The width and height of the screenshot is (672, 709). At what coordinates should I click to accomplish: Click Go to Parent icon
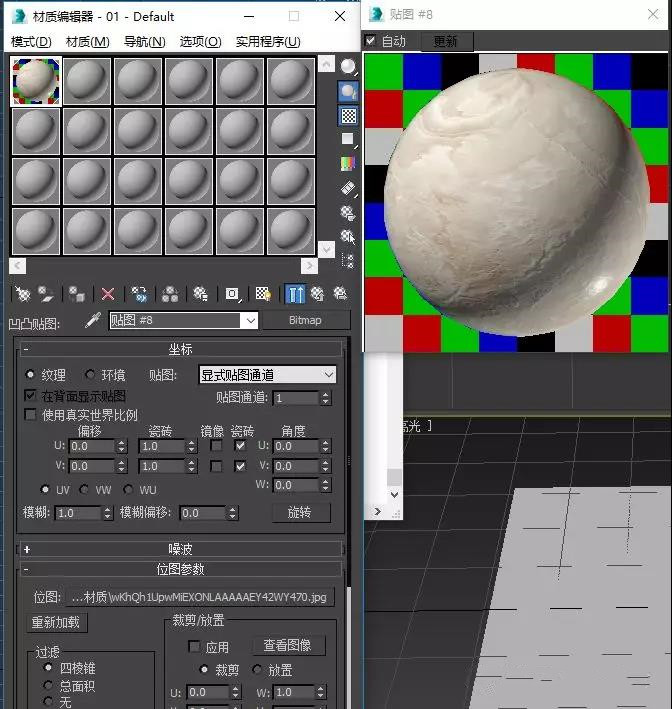(x=317, y=294)
